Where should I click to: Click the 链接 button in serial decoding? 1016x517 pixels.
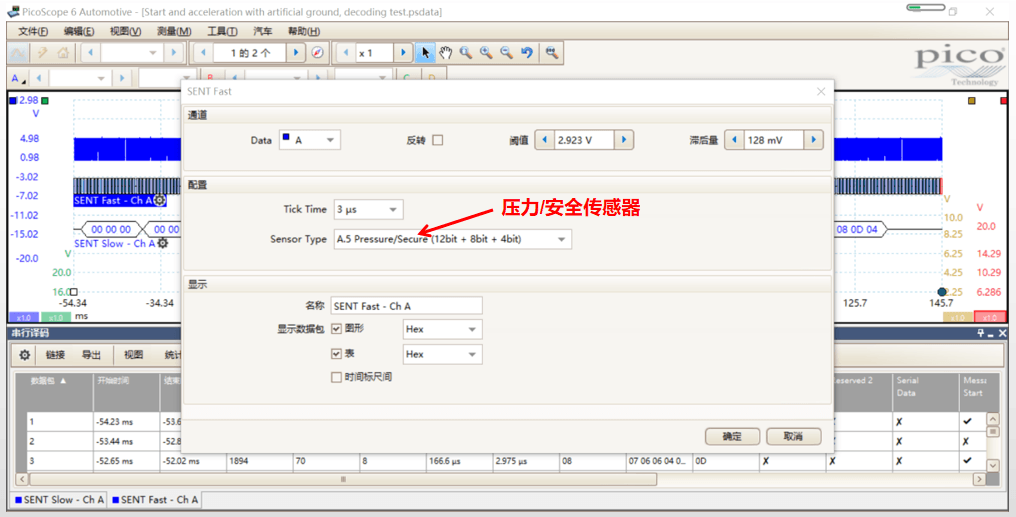click(55, 354)
